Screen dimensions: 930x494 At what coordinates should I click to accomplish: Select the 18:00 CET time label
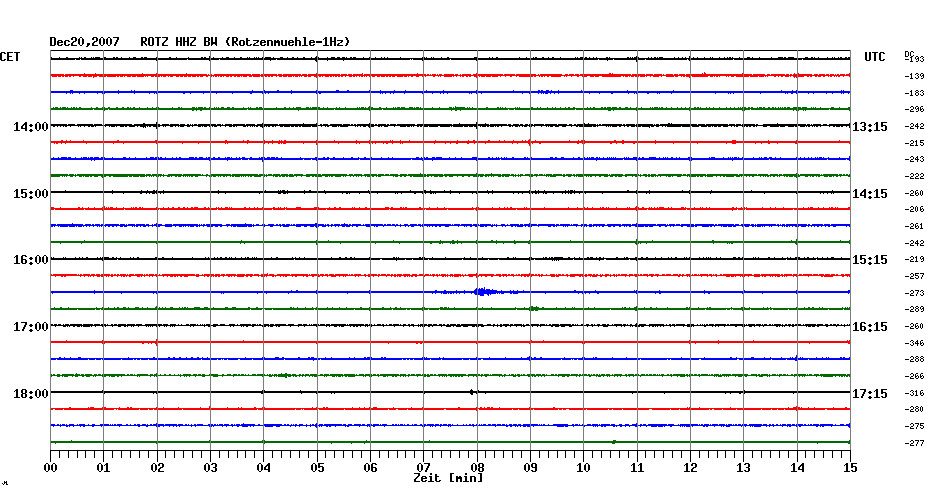pyautogui.click(x=31, y=394)
